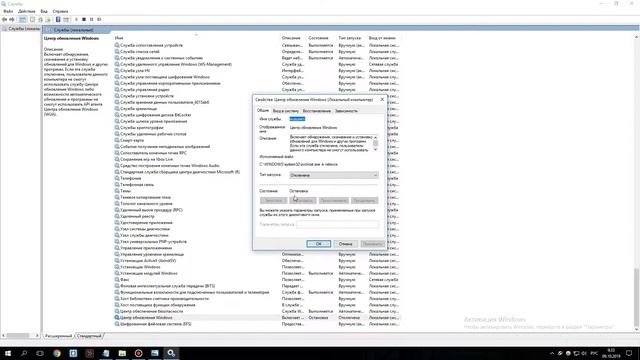Image resolution: width=640 pixels, height=360 pixels.
Task: Click the Остановить button in the dialog
Action: (x=303, y=200)
